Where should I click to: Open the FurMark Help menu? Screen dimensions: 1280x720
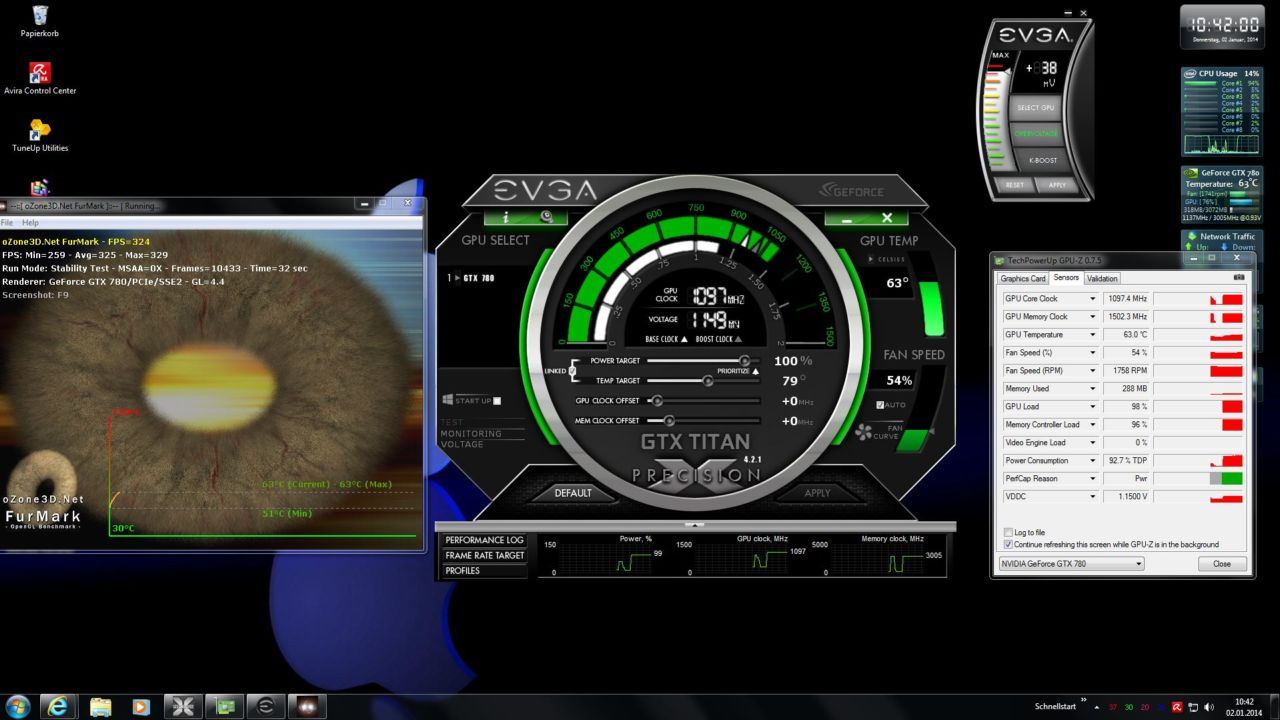(30, 222)
